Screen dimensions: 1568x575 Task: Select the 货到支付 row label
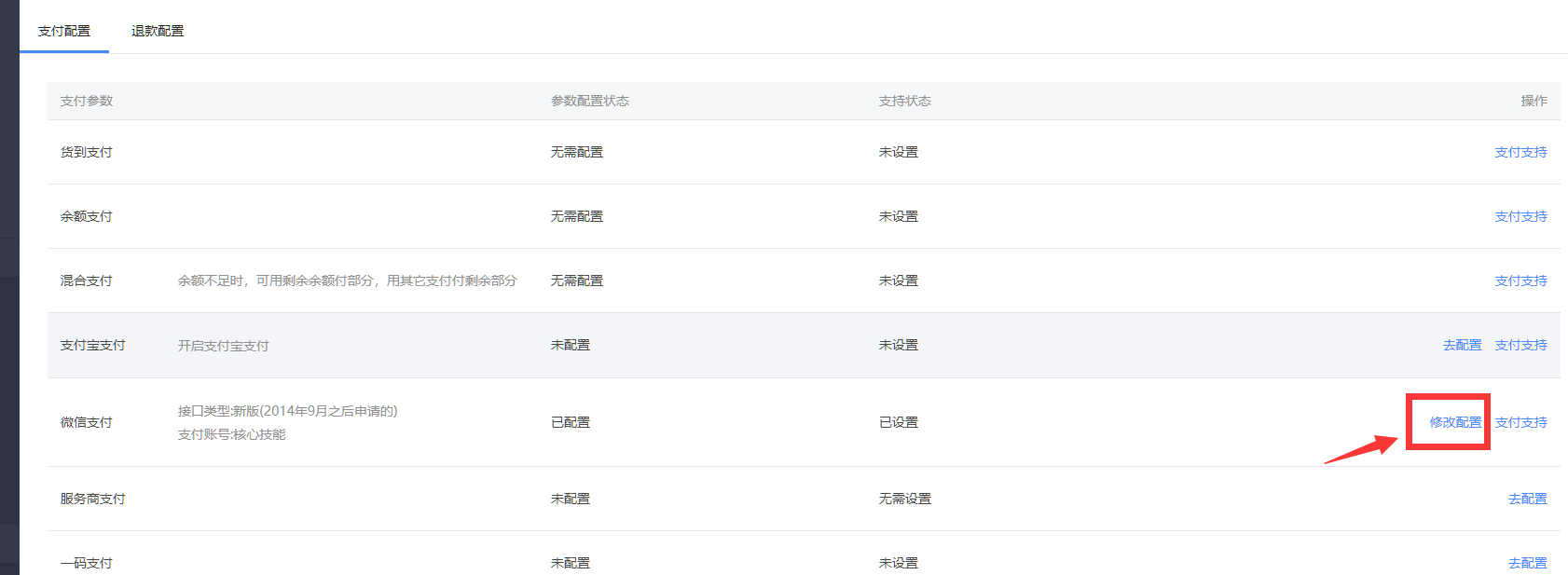87,152
